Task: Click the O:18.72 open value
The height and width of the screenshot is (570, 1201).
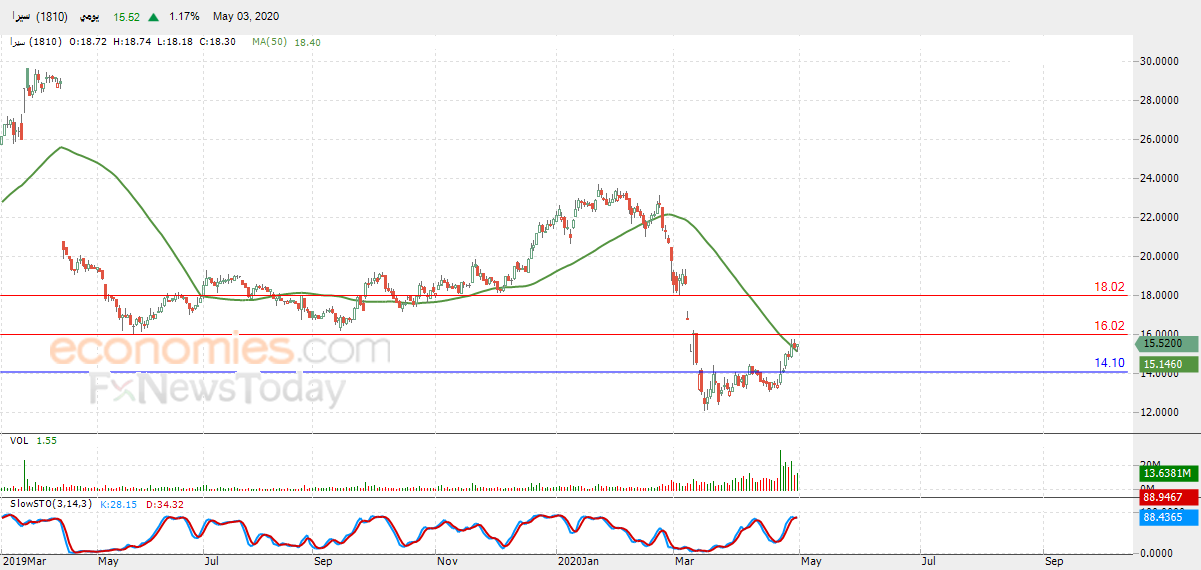Action: pyautogui.click(x=89, y=42)
